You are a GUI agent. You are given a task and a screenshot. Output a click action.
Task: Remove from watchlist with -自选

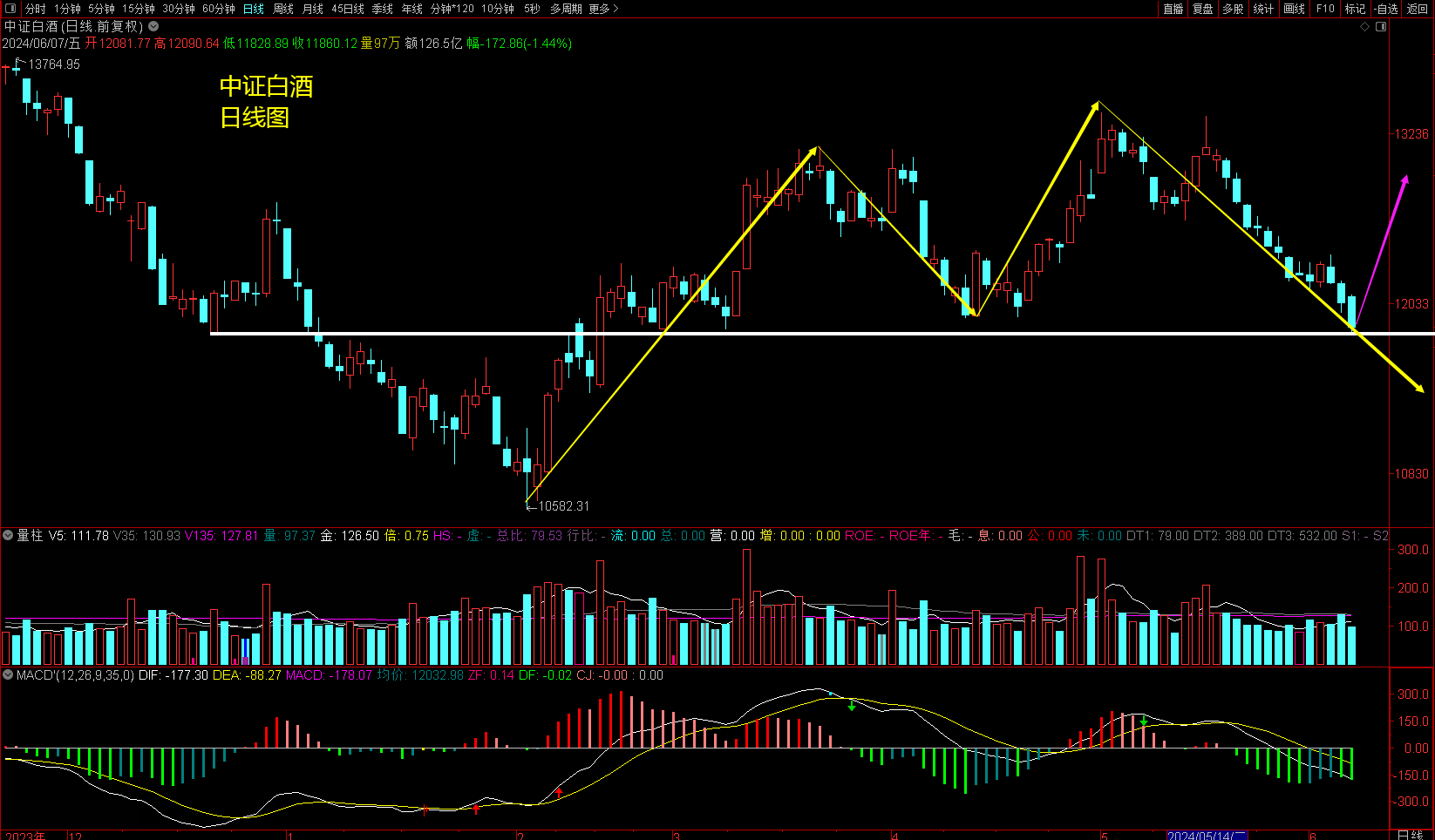(1386, 9)
